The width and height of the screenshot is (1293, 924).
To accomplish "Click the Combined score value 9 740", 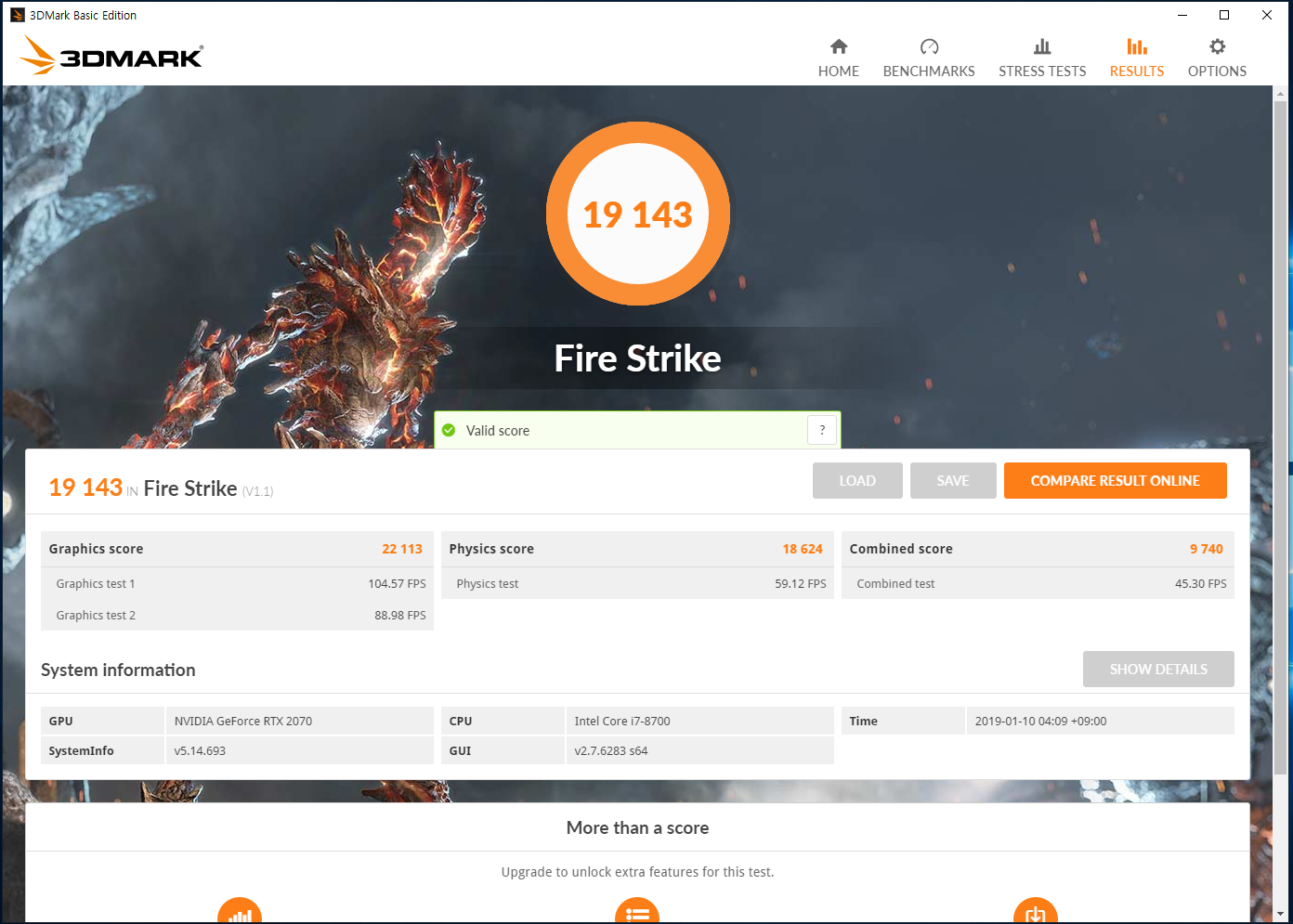I will tap(1207, 549).
